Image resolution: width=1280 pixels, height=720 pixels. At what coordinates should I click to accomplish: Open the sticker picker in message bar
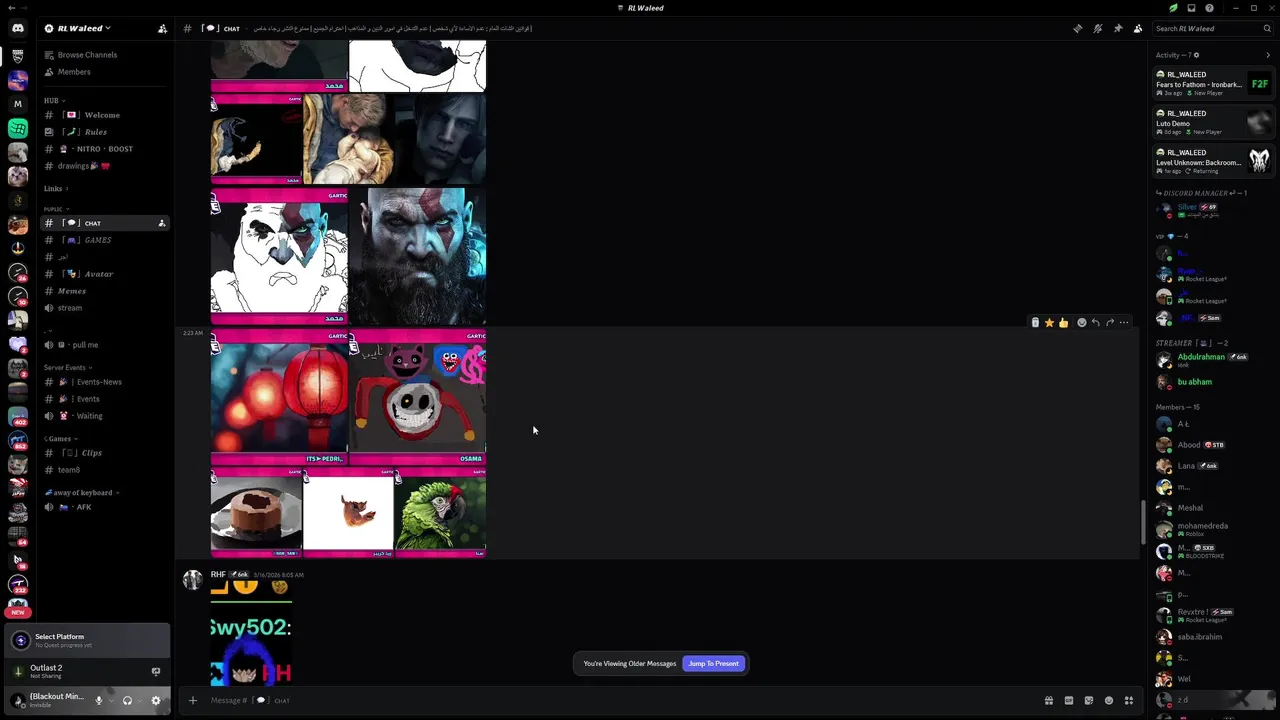[1089, 700]
